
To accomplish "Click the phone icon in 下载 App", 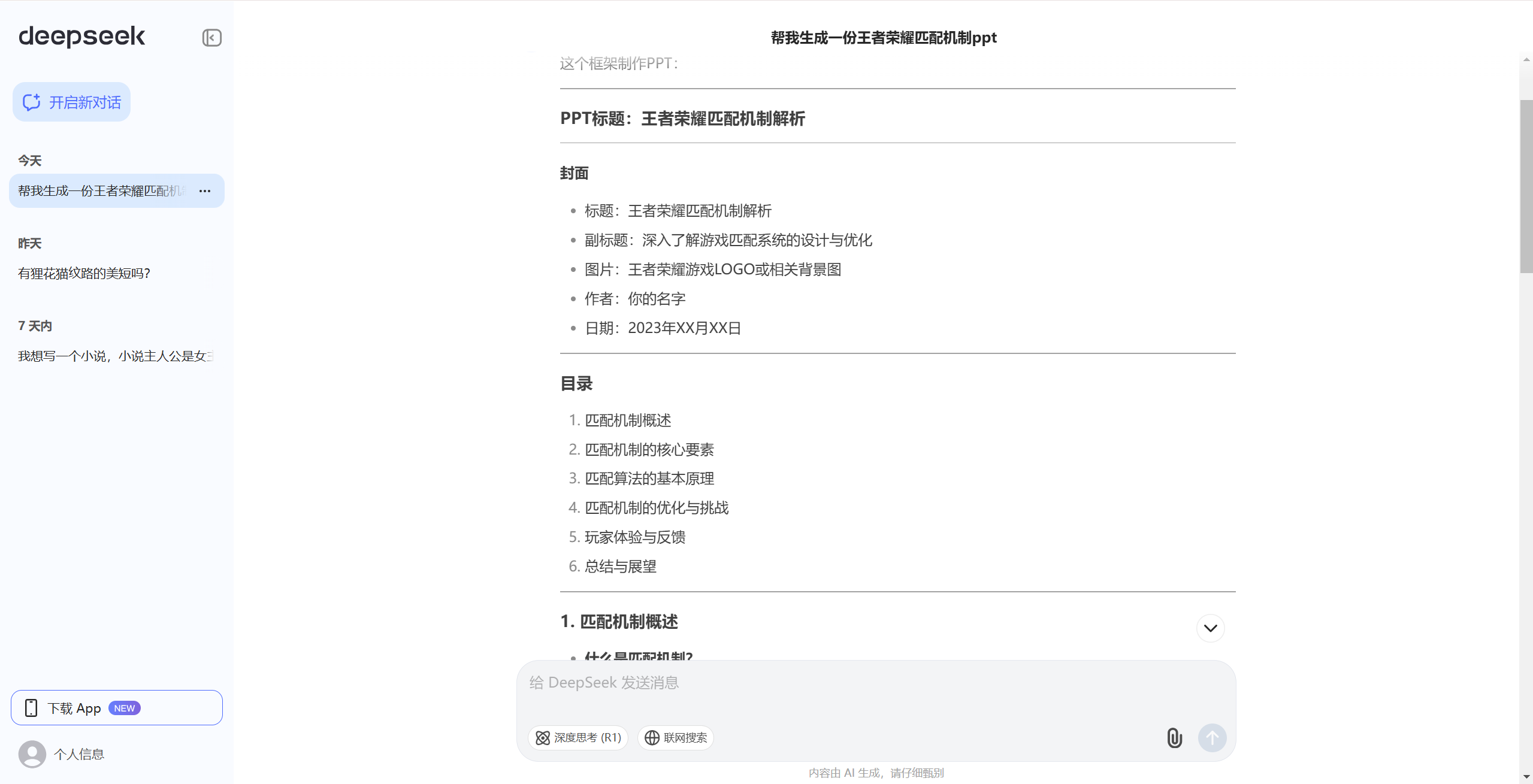I will click(x=31, y=708).
